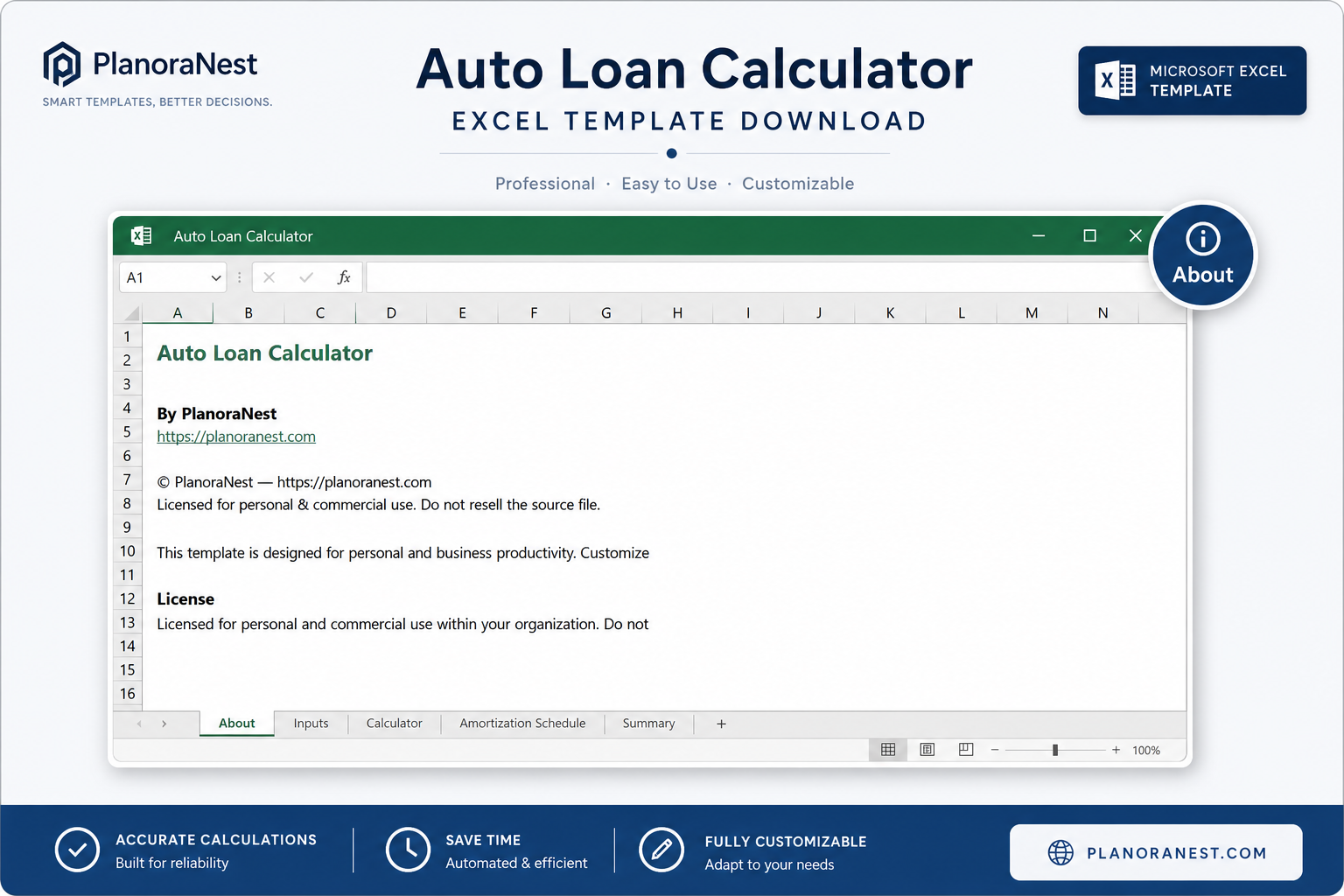Viewport: 1344px width, 896px height.
Task: Switch to the About sheet tab
Action: pyautogui.click(x=236, y=724)
